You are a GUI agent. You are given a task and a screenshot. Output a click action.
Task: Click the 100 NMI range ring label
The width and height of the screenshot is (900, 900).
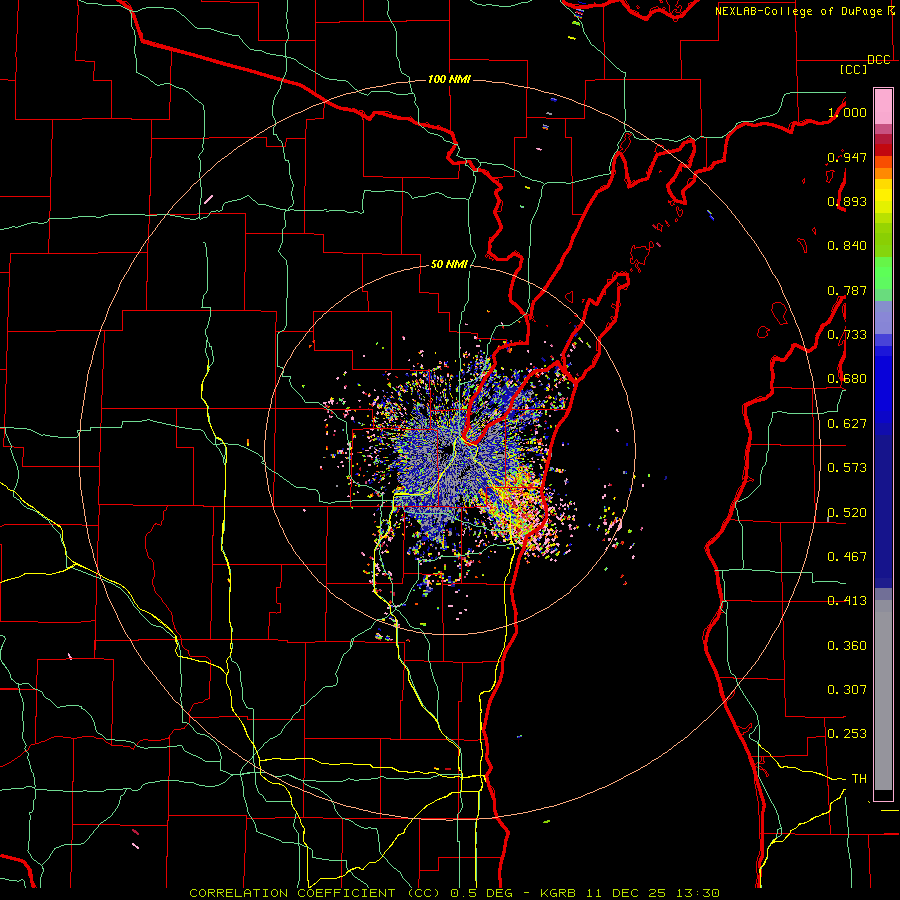(x=449, y=79)
